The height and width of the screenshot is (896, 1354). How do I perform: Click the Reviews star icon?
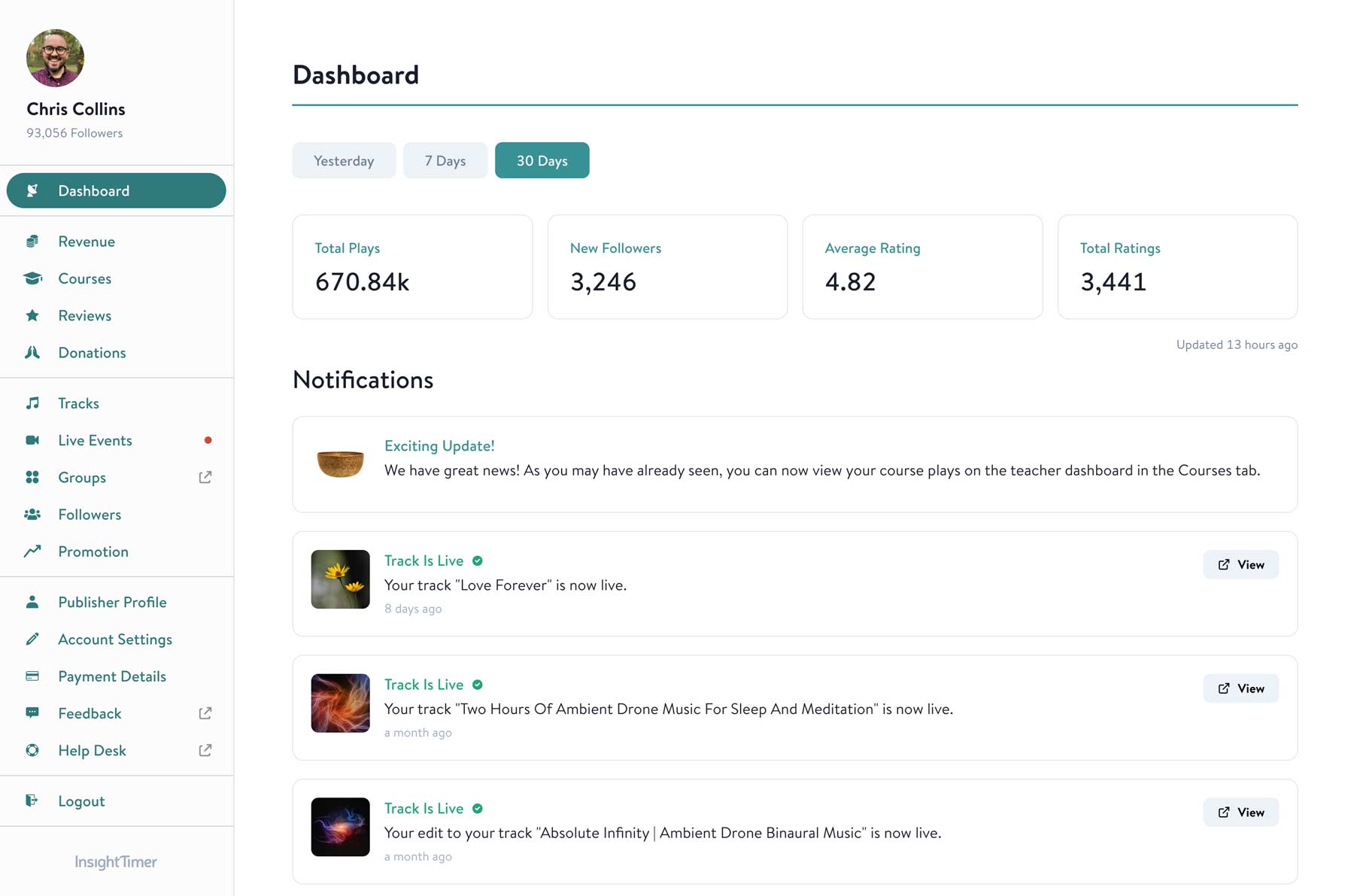click(32, 315)
